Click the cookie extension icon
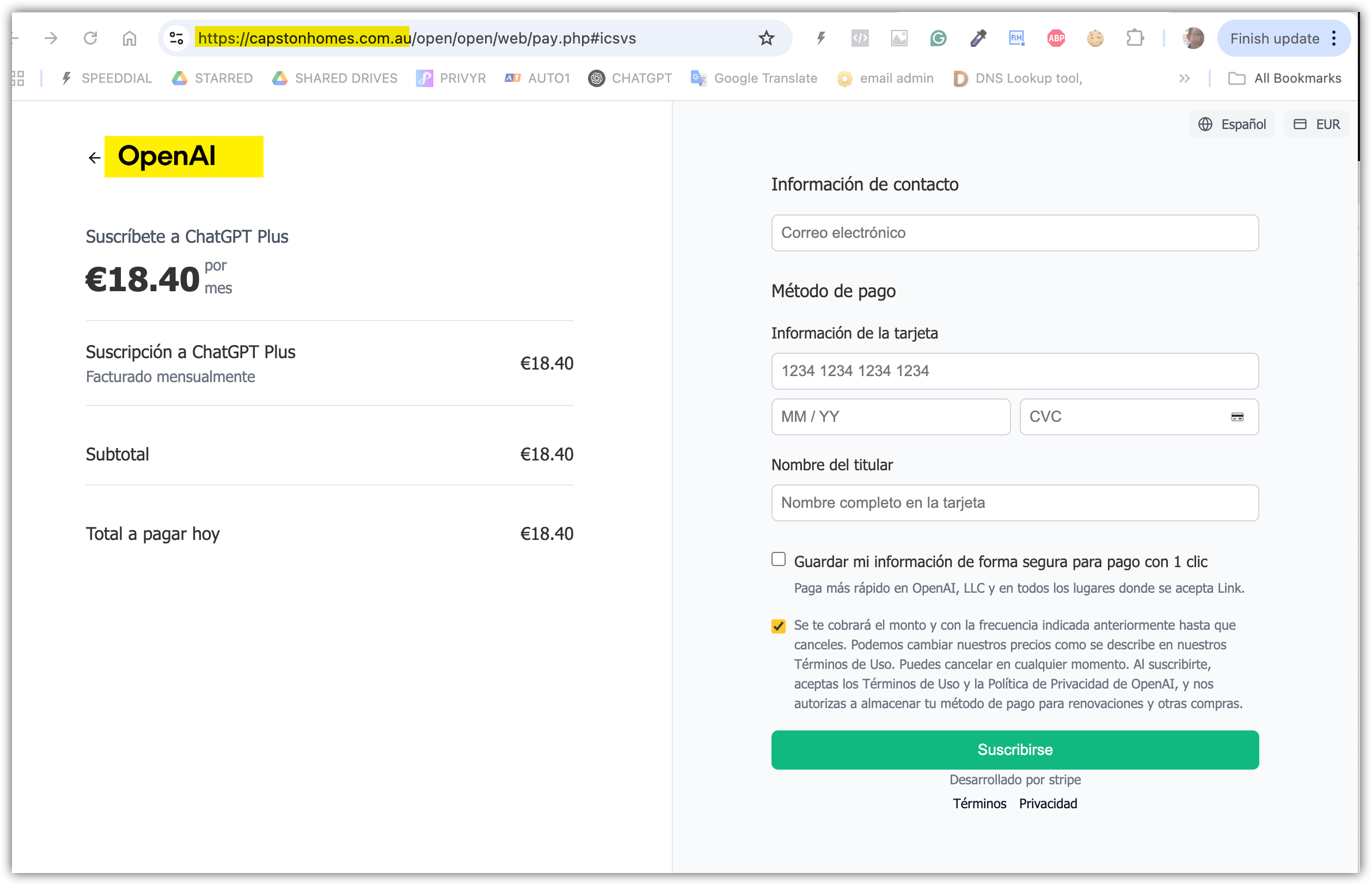The image size is (1372, 885). [x=1095, y=39]
